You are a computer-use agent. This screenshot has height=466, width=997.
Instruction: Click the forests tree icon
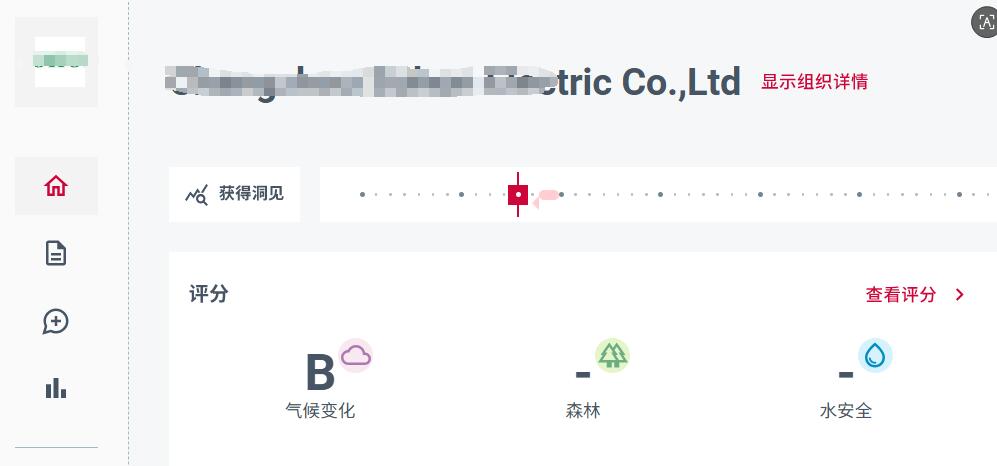(612, 355)
